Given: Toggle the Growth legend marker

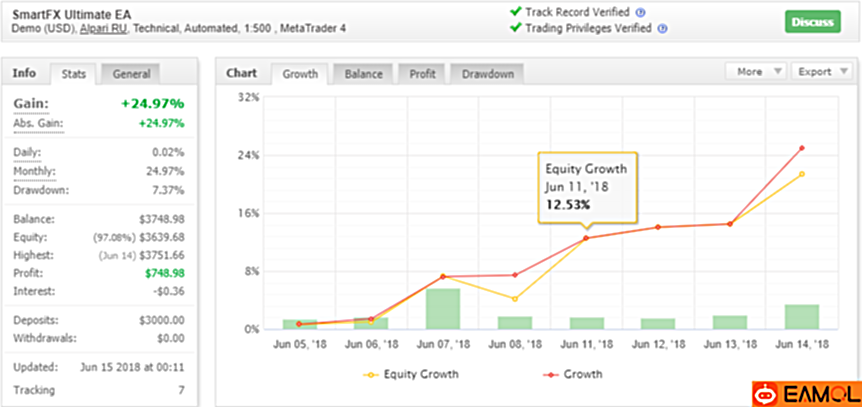Looking at the screenshot, I should pyautogui.click(x=551, y=375).
